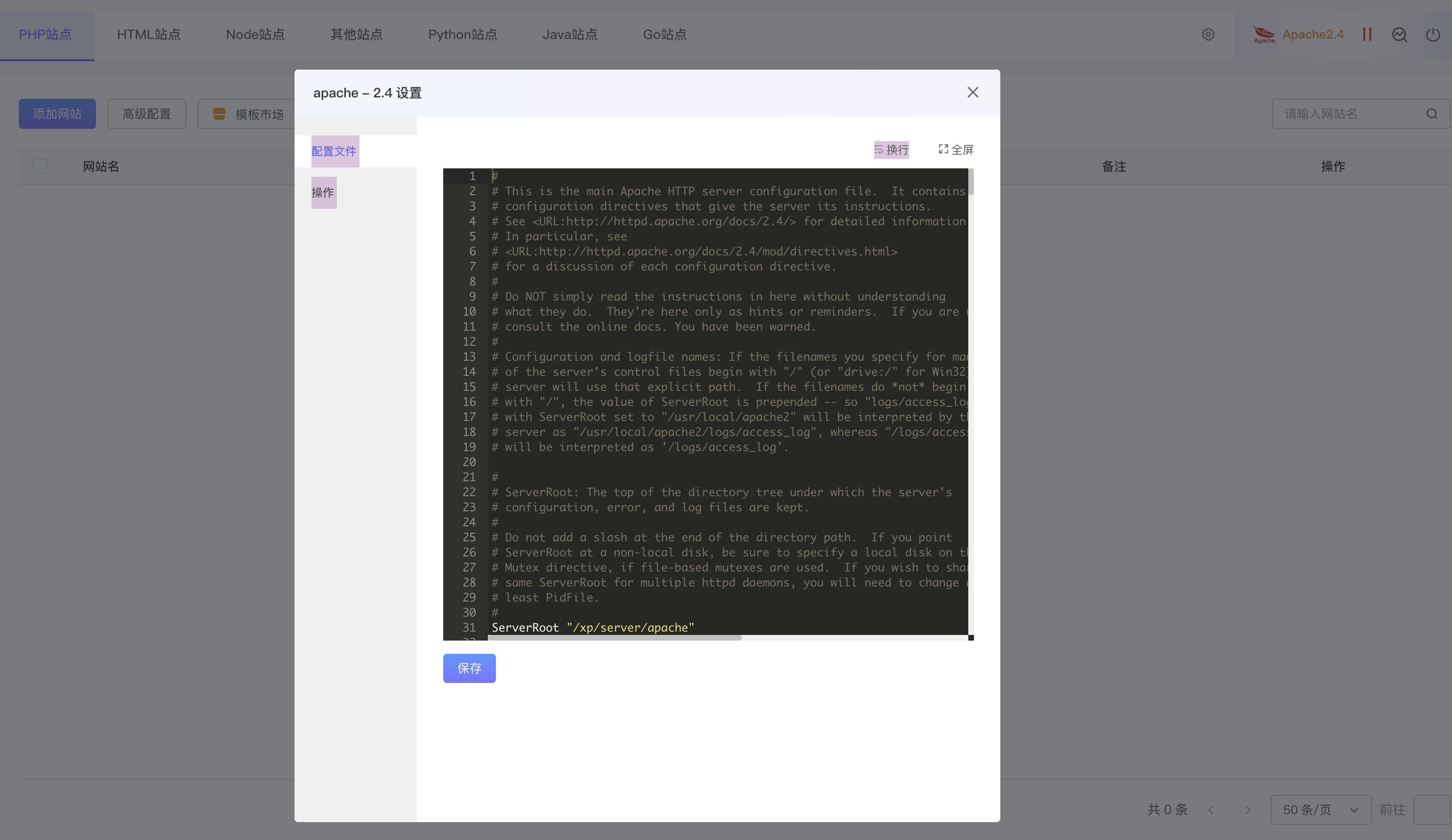Click the search magnifier in site name field

click(1431, 114)
